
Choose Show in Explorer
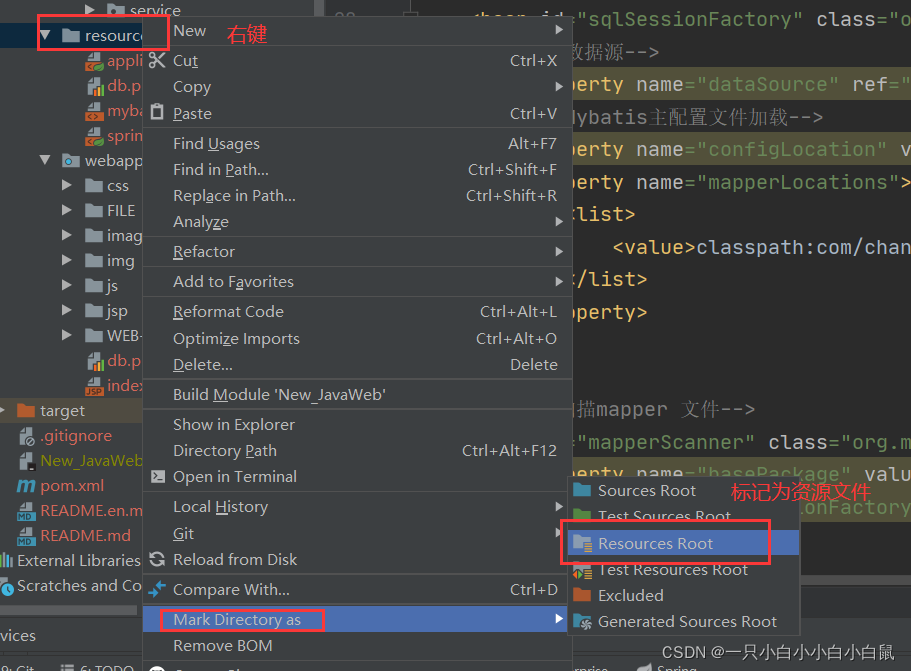pos(357,425)
